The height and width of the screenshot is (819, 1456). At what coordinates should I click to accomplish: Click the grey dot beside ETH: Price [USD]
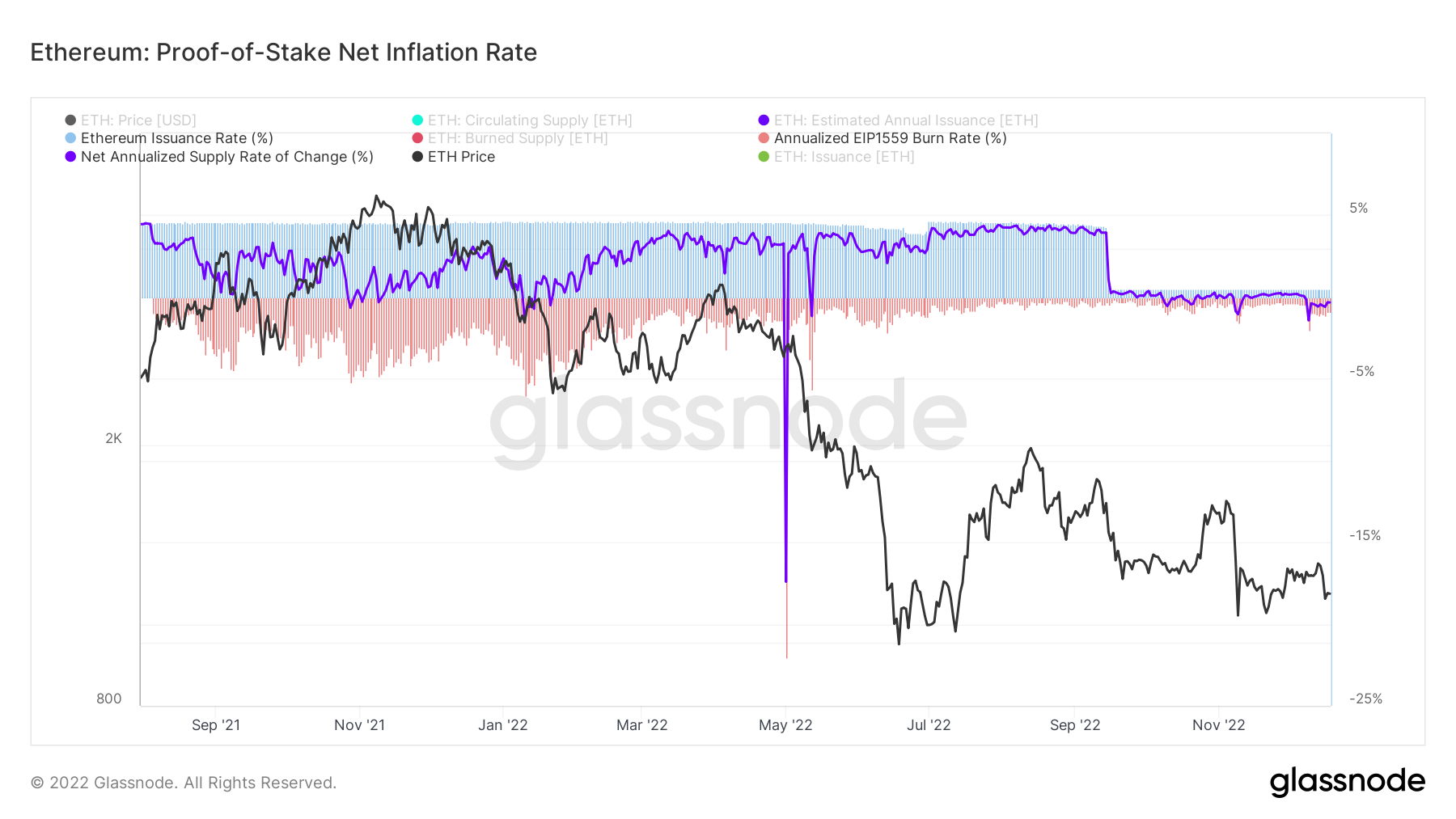(x=70, y=120)
